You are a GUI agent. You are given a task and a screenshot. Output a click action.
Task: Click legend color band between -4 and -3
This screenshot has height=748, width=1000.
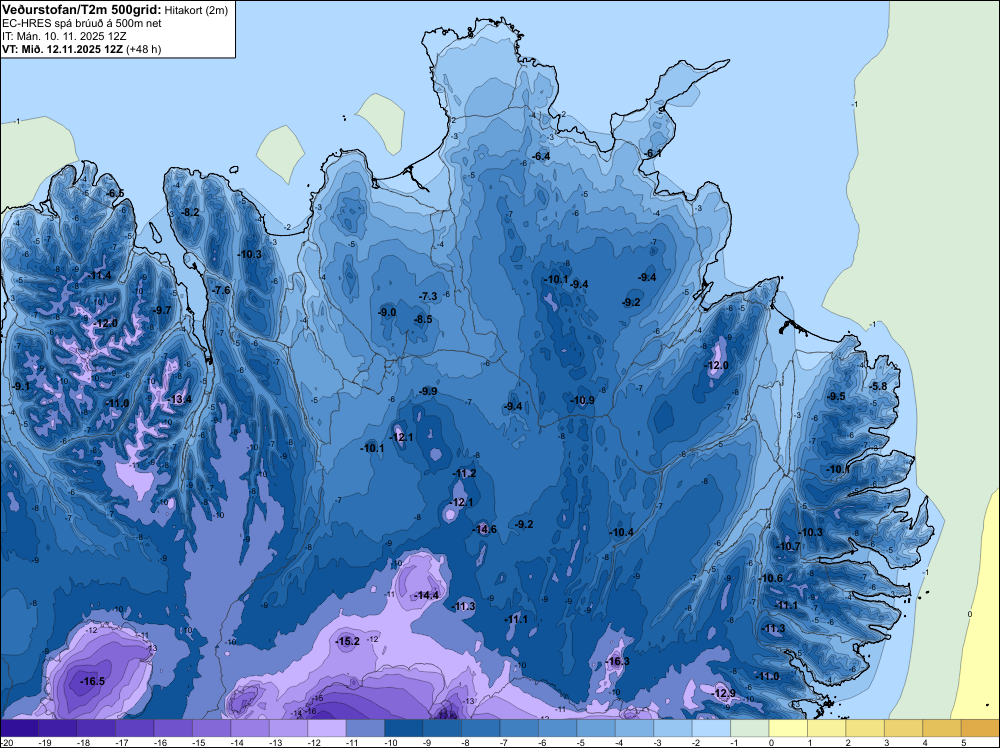pos(634,728)
